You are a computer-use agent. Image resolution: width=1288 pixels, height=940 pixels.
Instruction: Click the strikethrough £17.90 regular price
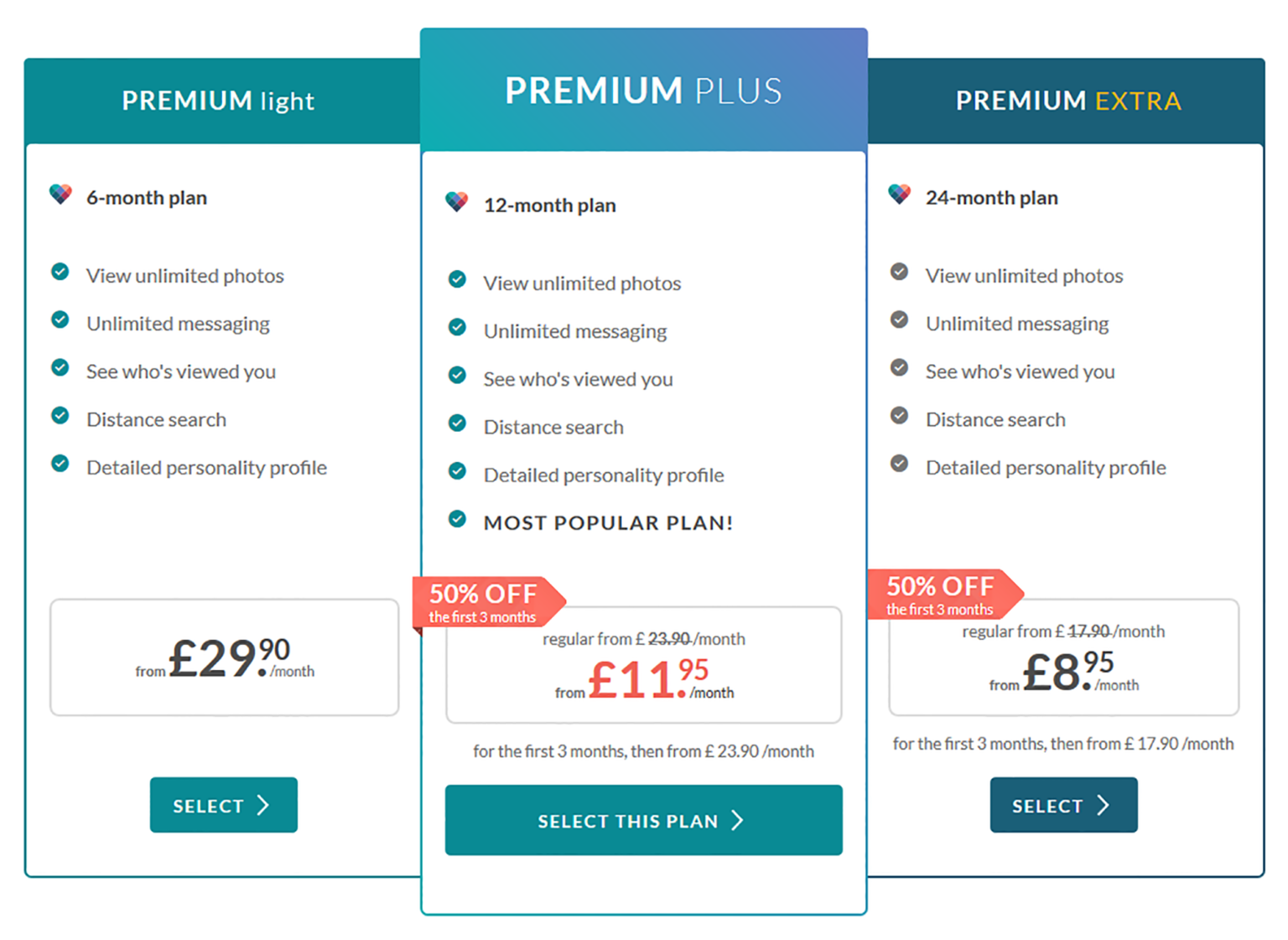1088,631
